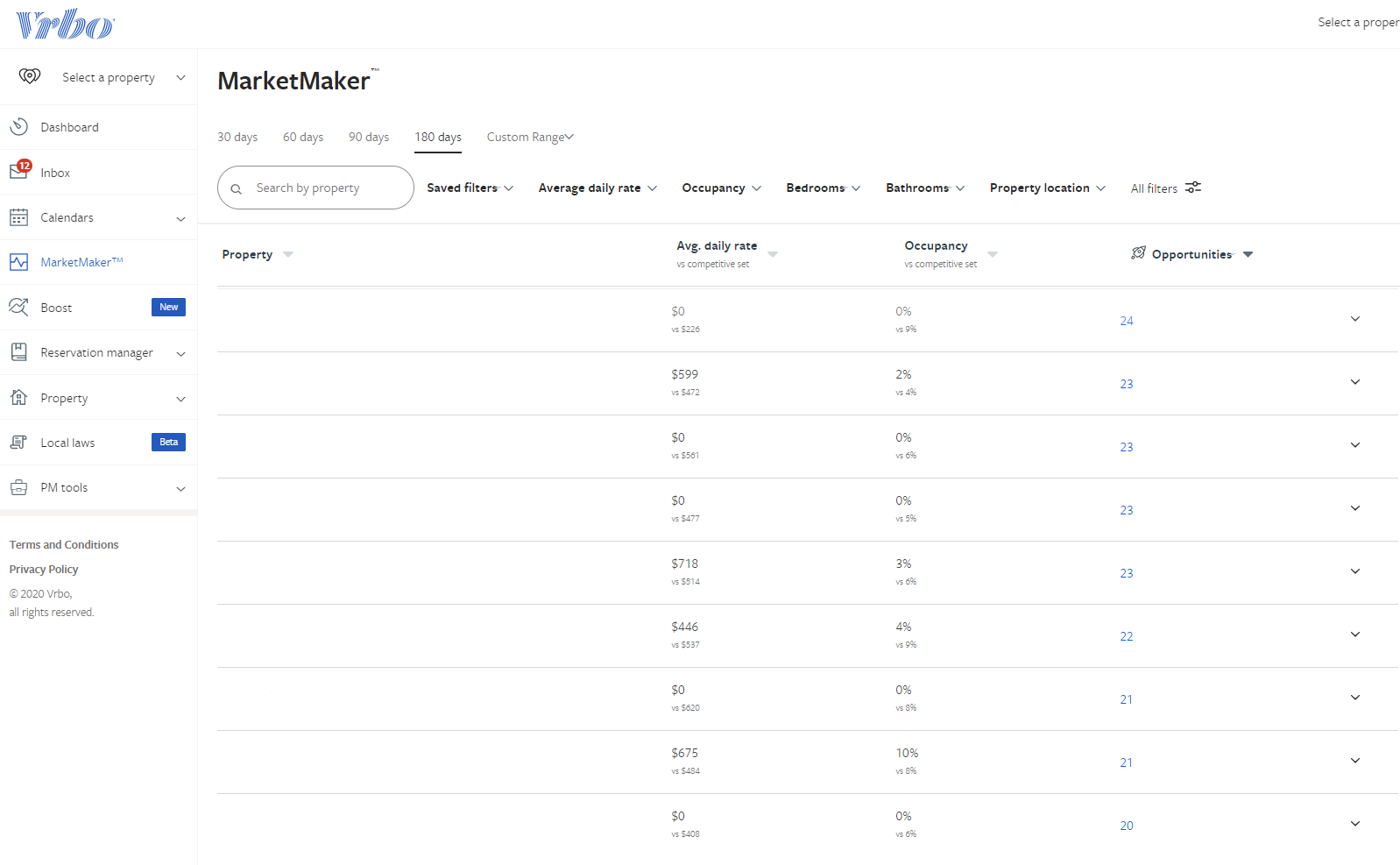Click the Opportunities rocket icon
1400x865 pixels.
(1138, 253)
